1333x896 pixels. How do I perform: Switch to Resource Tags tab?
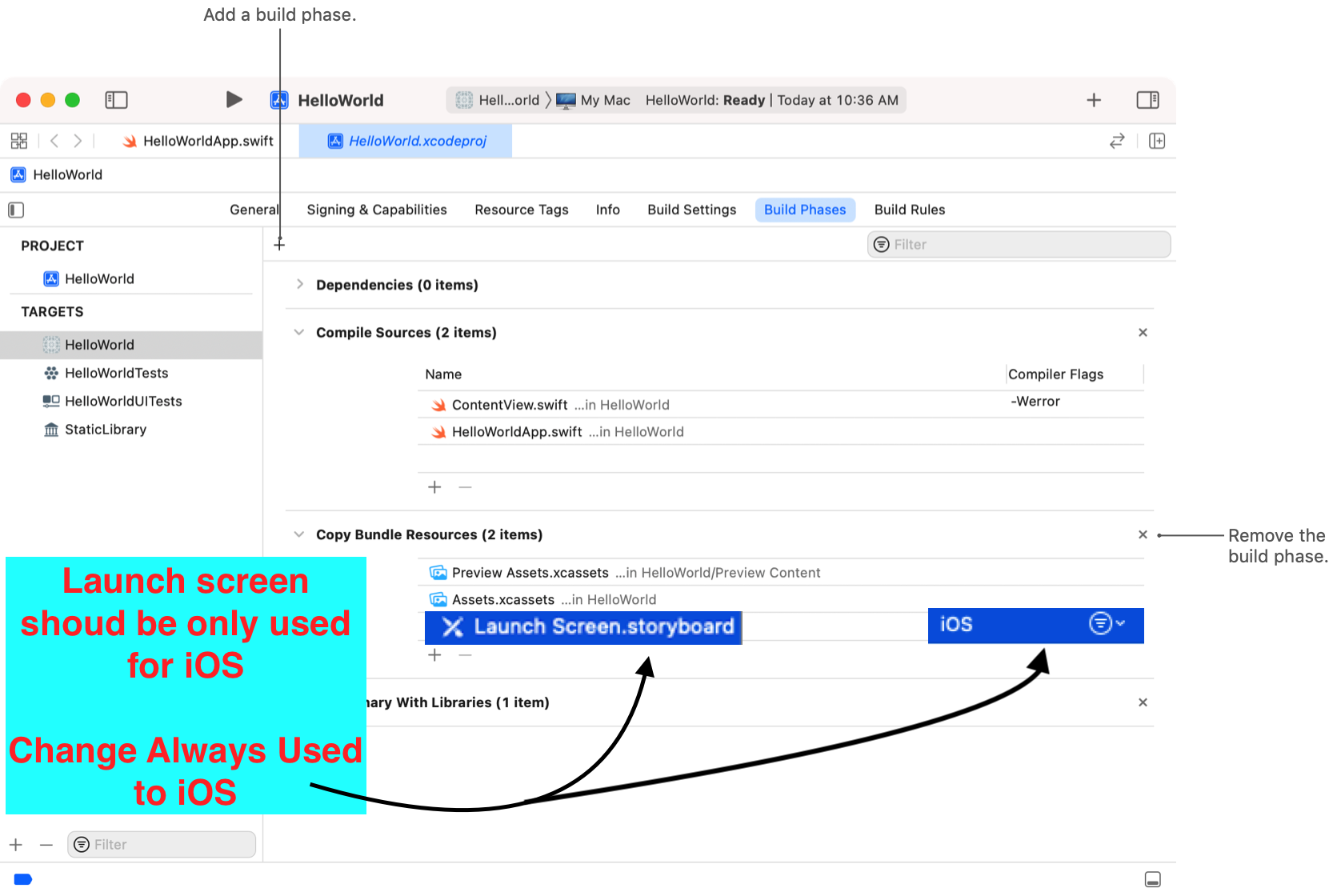(x=522, y=210)
